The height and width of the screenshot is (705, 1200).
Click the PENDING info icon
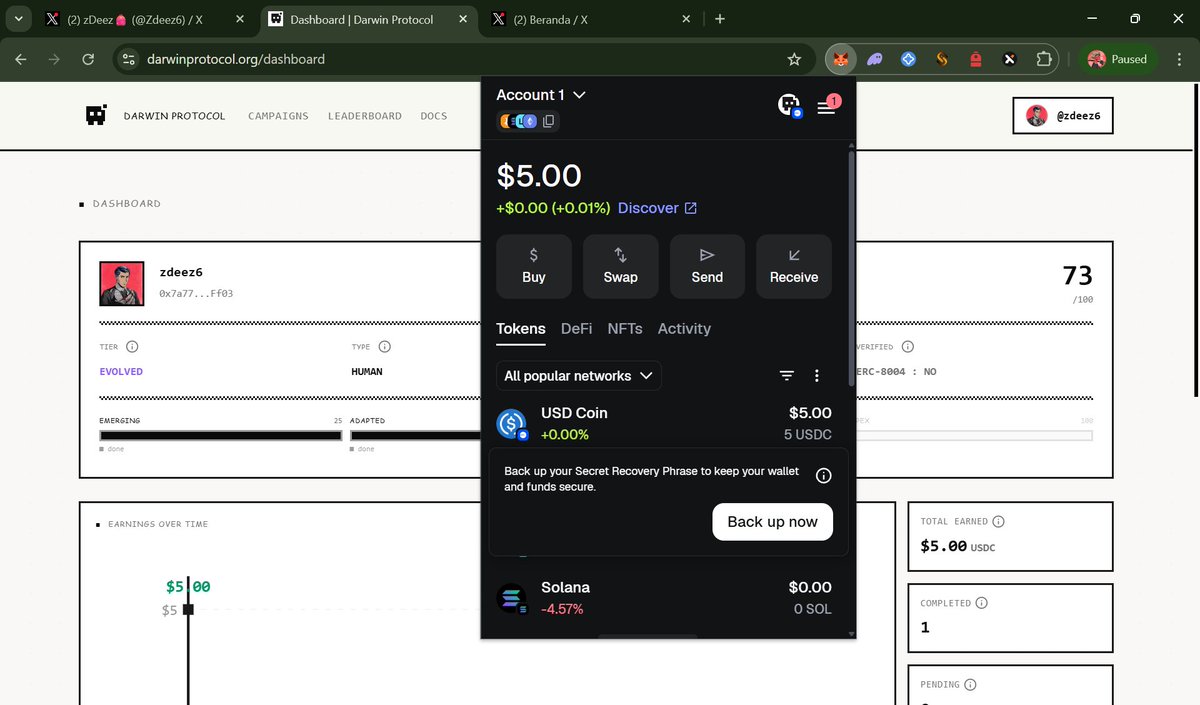(970, 684)
